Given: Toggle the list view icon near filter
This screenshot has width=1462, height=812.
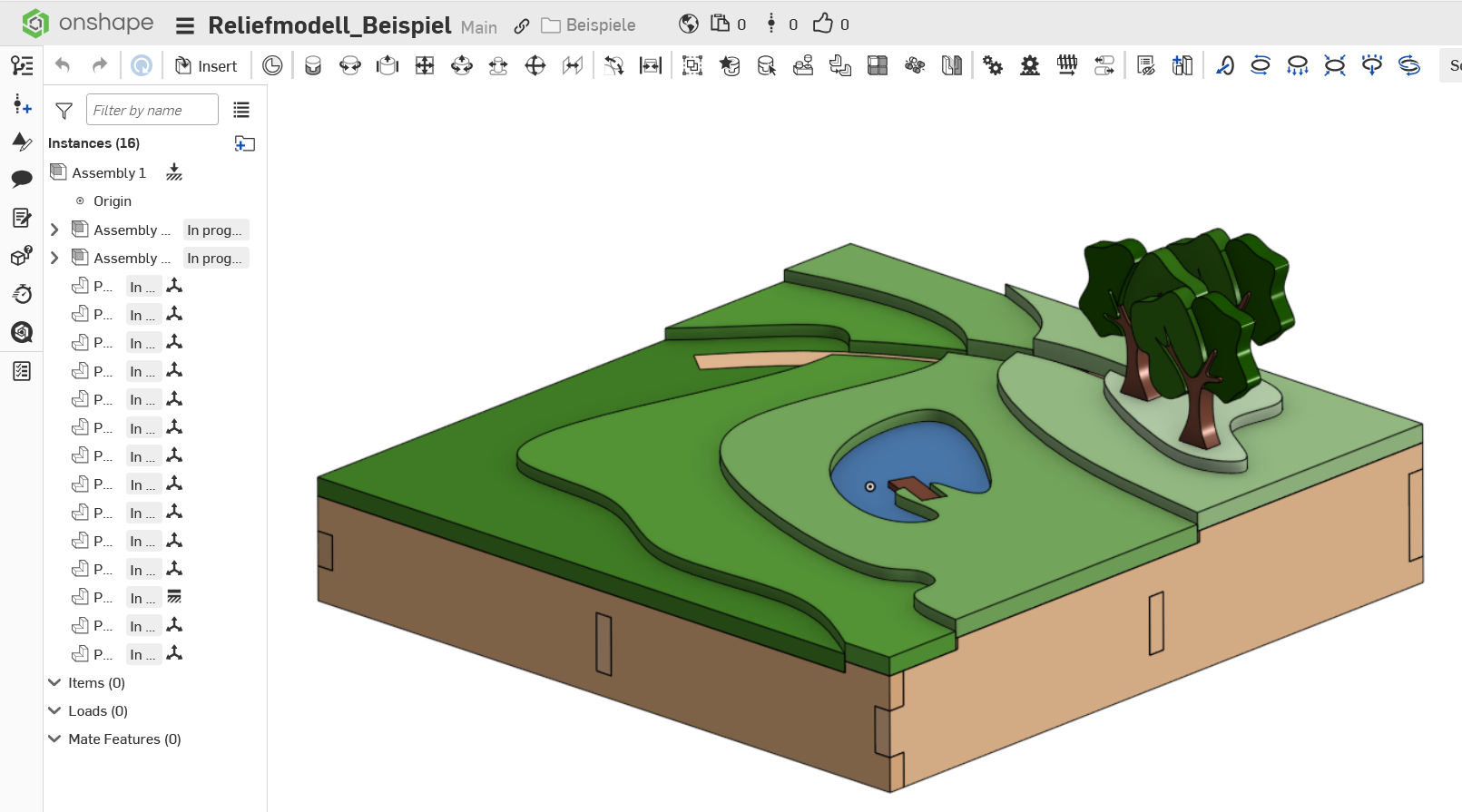Looking at the screenshot, I should pos(240,110).
